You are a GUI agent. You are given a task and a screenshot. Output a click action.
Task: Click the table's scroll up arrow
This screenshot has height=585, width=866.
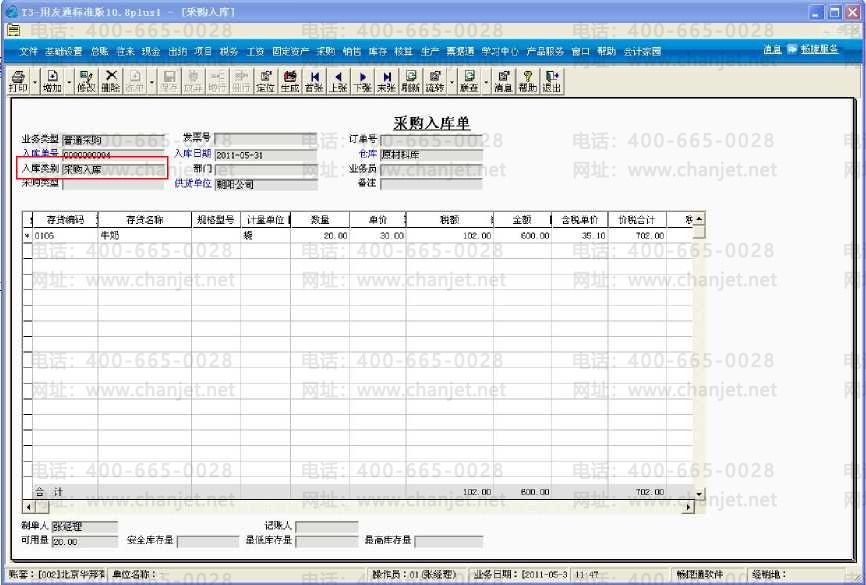(x=699, y=219)
